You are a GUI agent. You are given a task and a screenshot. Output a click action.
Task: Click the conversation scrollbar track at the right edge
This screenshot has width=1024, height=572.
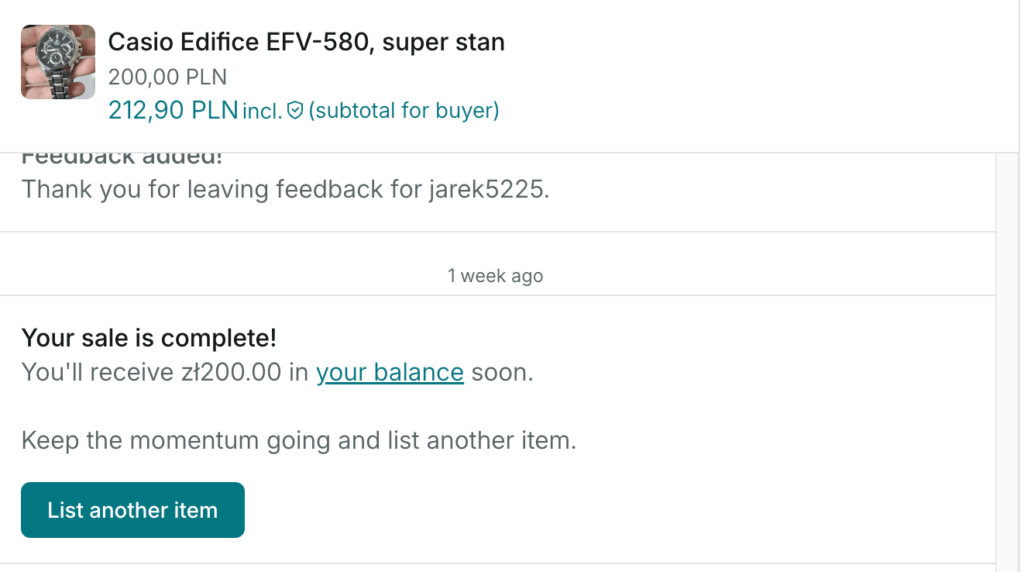1008,362
